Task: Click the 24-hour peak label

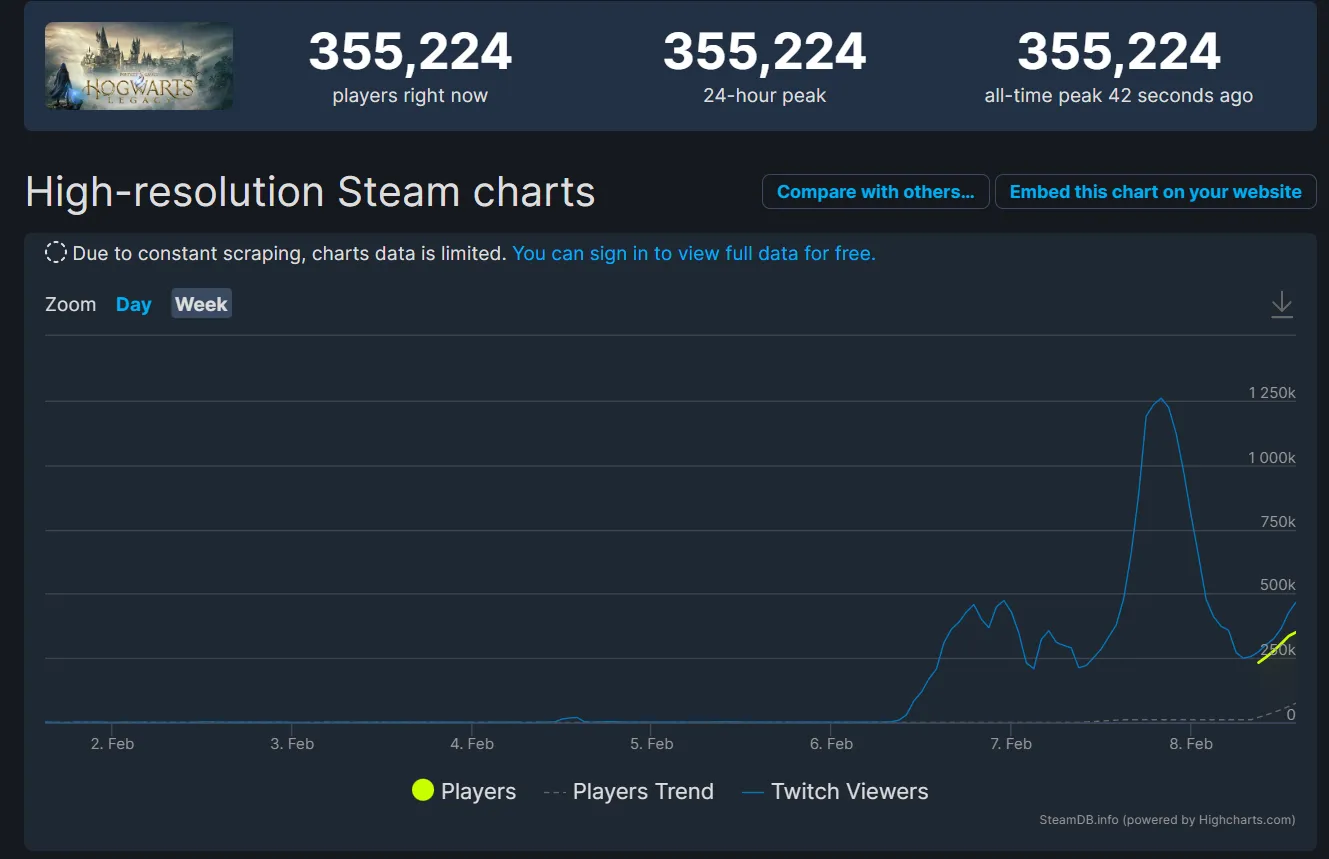Action: [764, 96]
